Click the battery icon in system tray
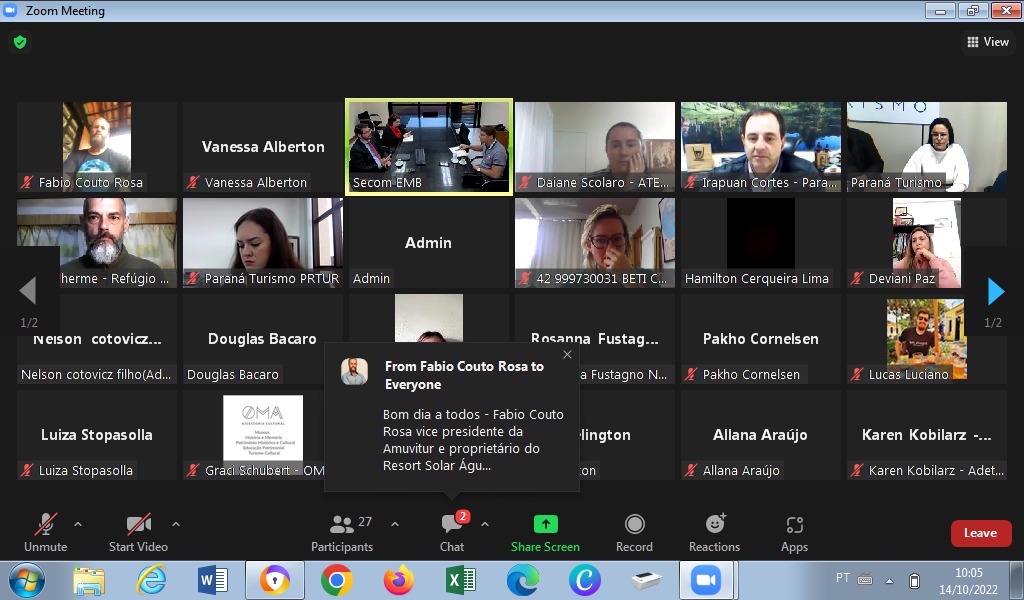This screenshot has height=600, width=1024. click(914, 580)
